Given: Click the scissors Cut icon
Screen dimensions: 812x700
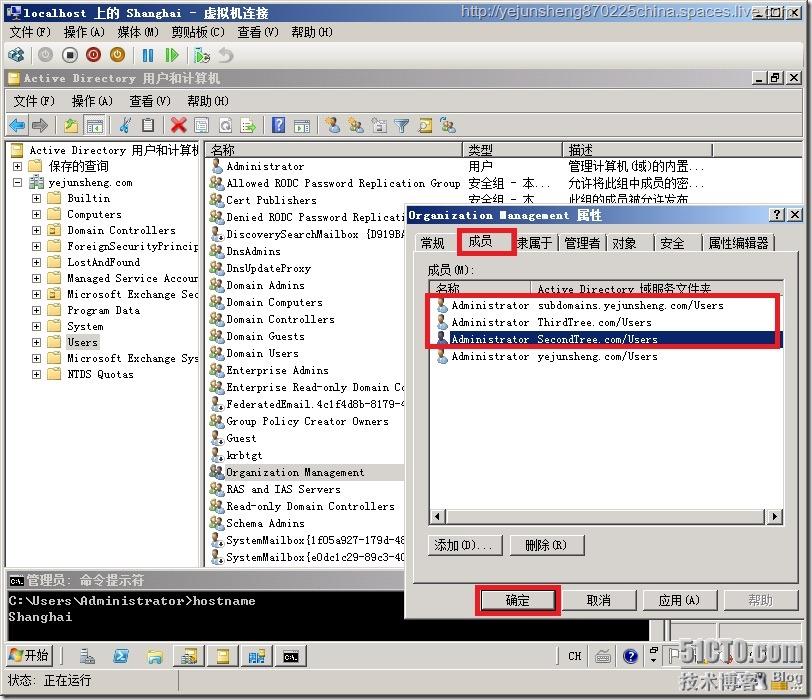Looking at the screenshot, I should [125, 125].
